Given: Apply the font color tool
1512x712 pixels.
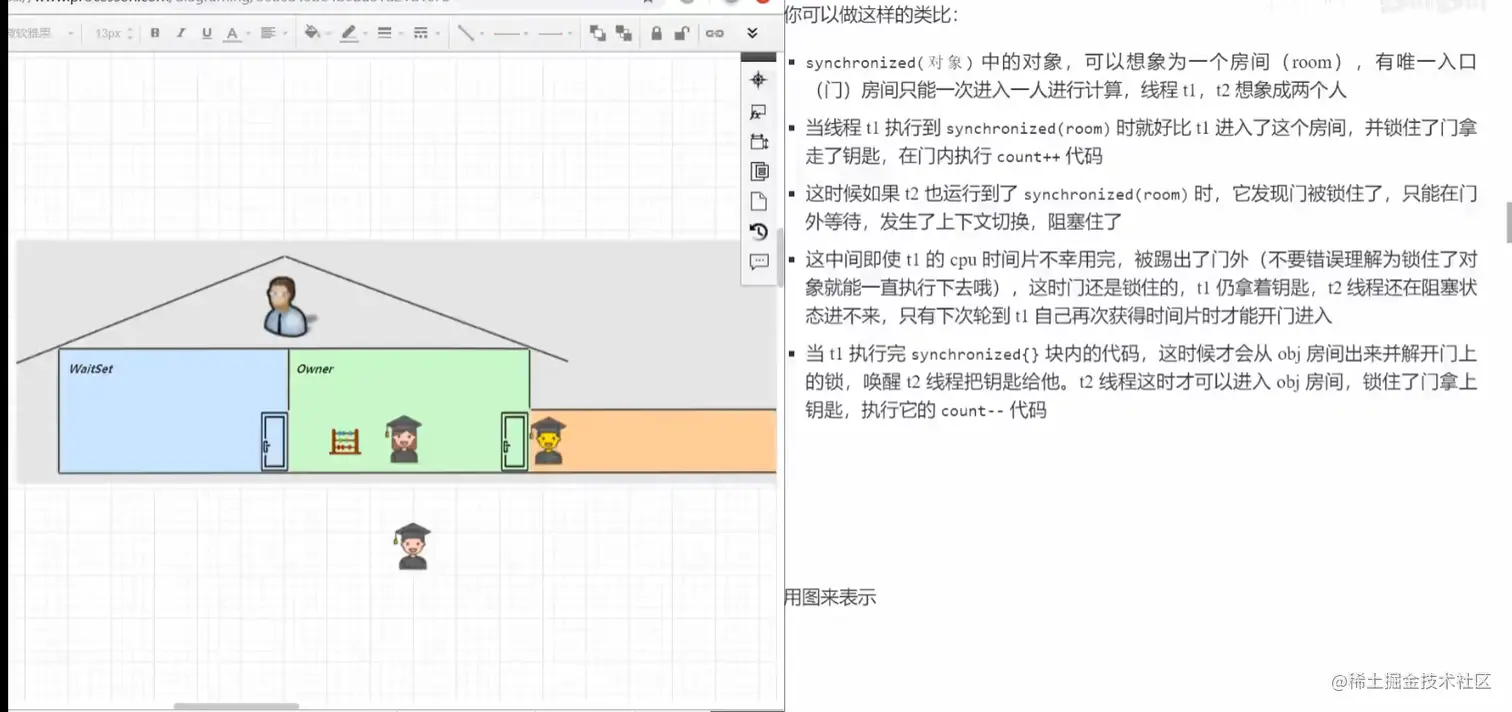Looking at the screenshot, I should [x=232, y=34].
